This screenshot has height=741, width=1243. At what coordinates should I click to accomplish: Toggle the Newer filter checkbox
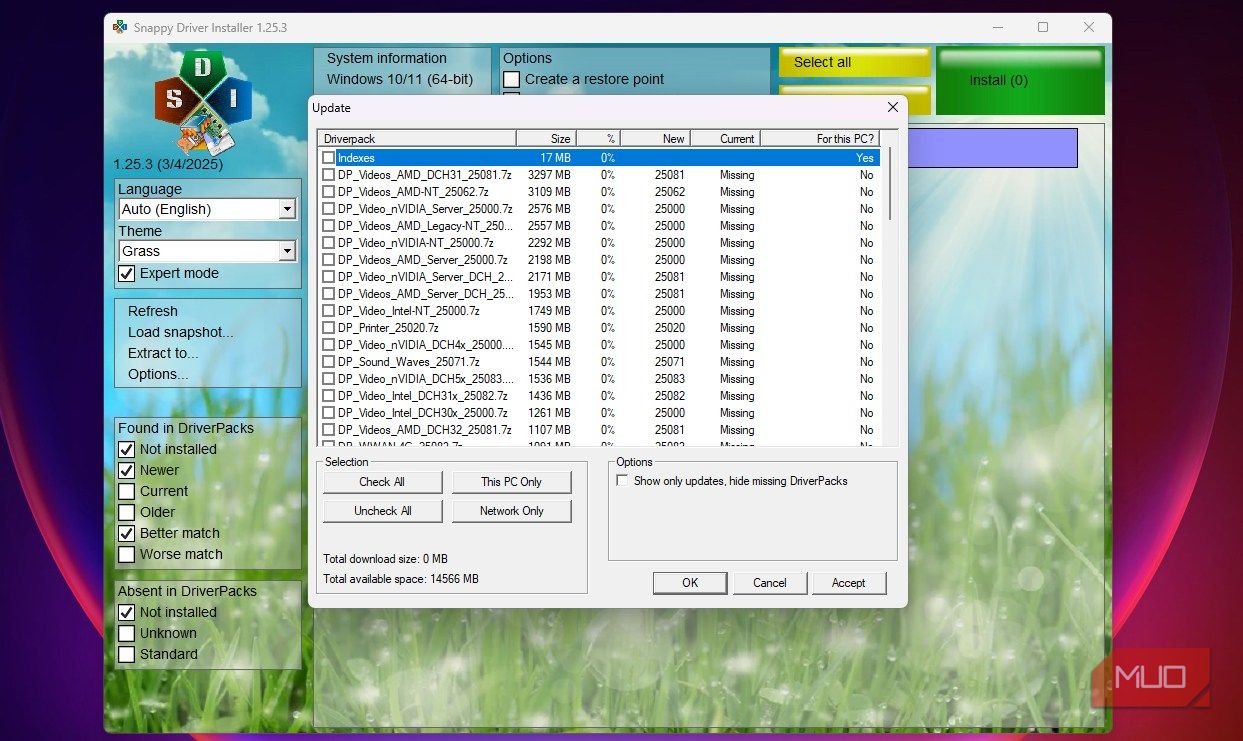(x=127, y=470)
